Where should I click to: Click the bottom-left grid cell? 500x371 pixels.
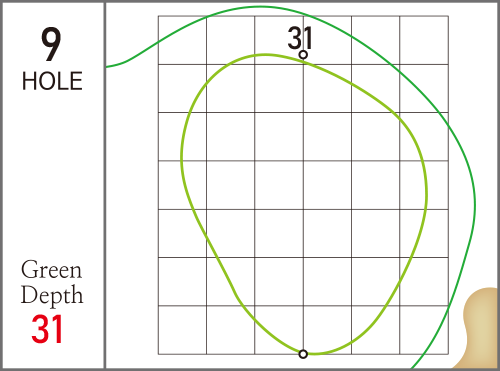182,330
